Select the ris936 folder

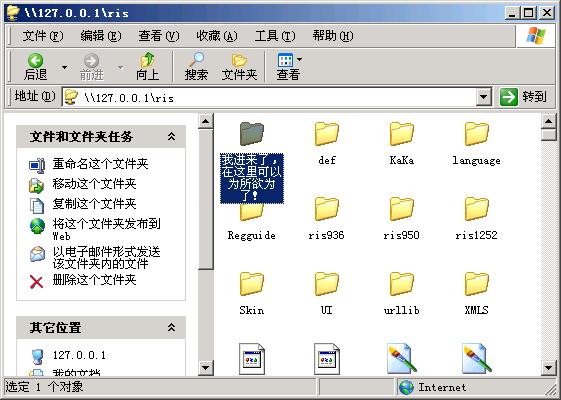click(327, 218)
